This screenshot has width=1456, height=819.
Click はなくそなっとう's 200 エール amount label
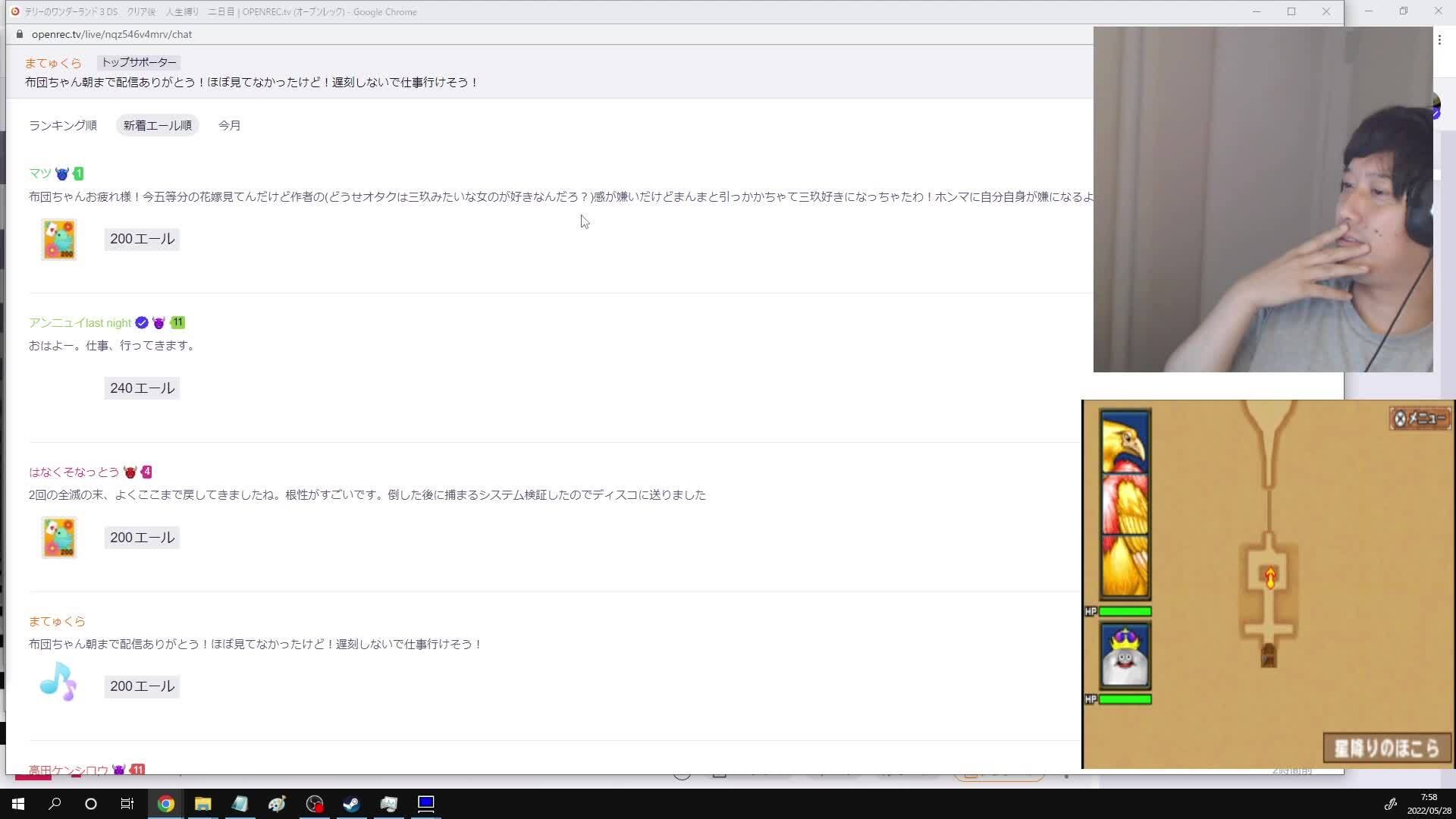[x=142, y=538]
